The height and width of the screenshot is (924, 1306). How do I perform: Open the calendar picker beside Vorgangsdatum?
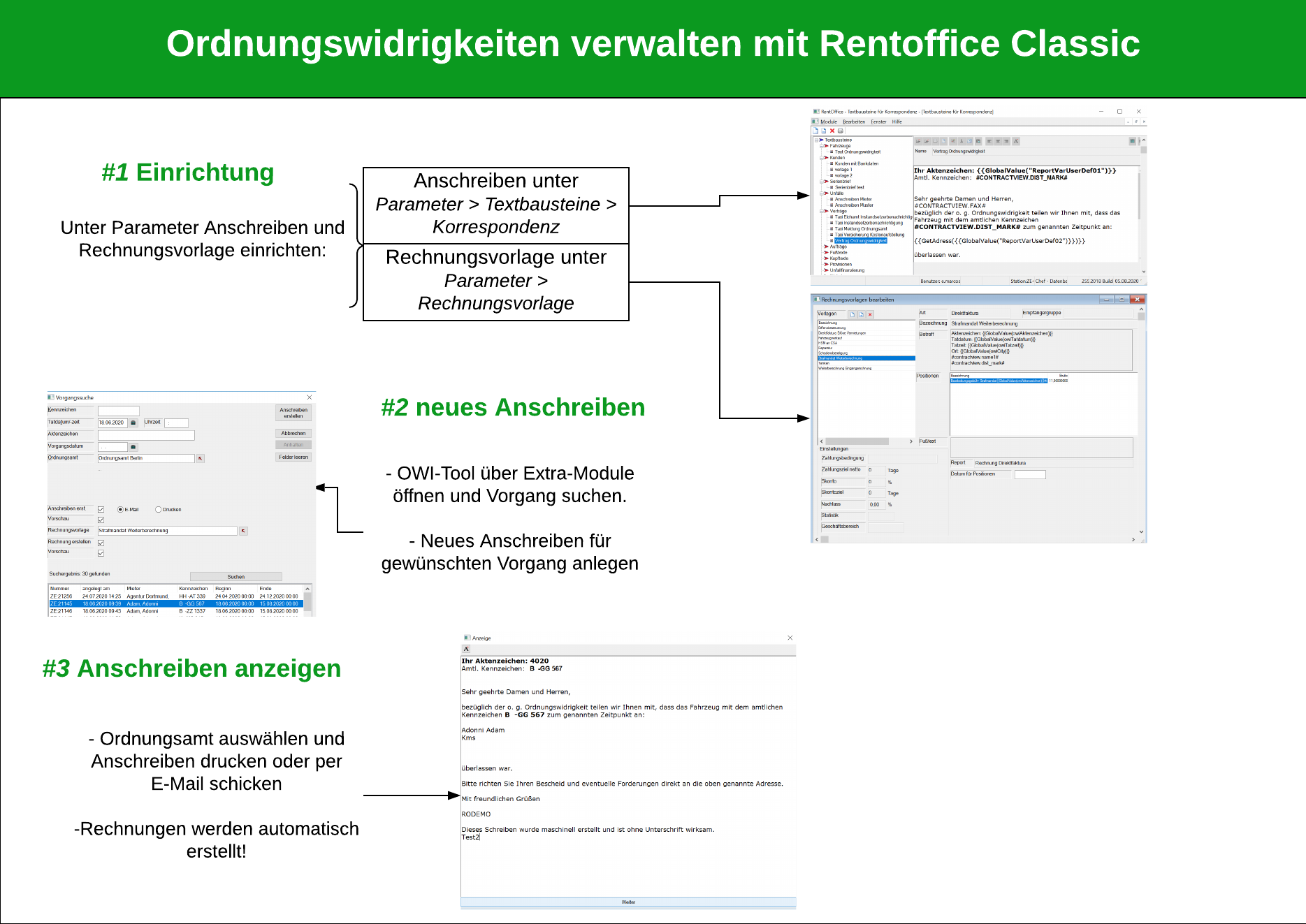pyautogui.click(x=133, y=447)
